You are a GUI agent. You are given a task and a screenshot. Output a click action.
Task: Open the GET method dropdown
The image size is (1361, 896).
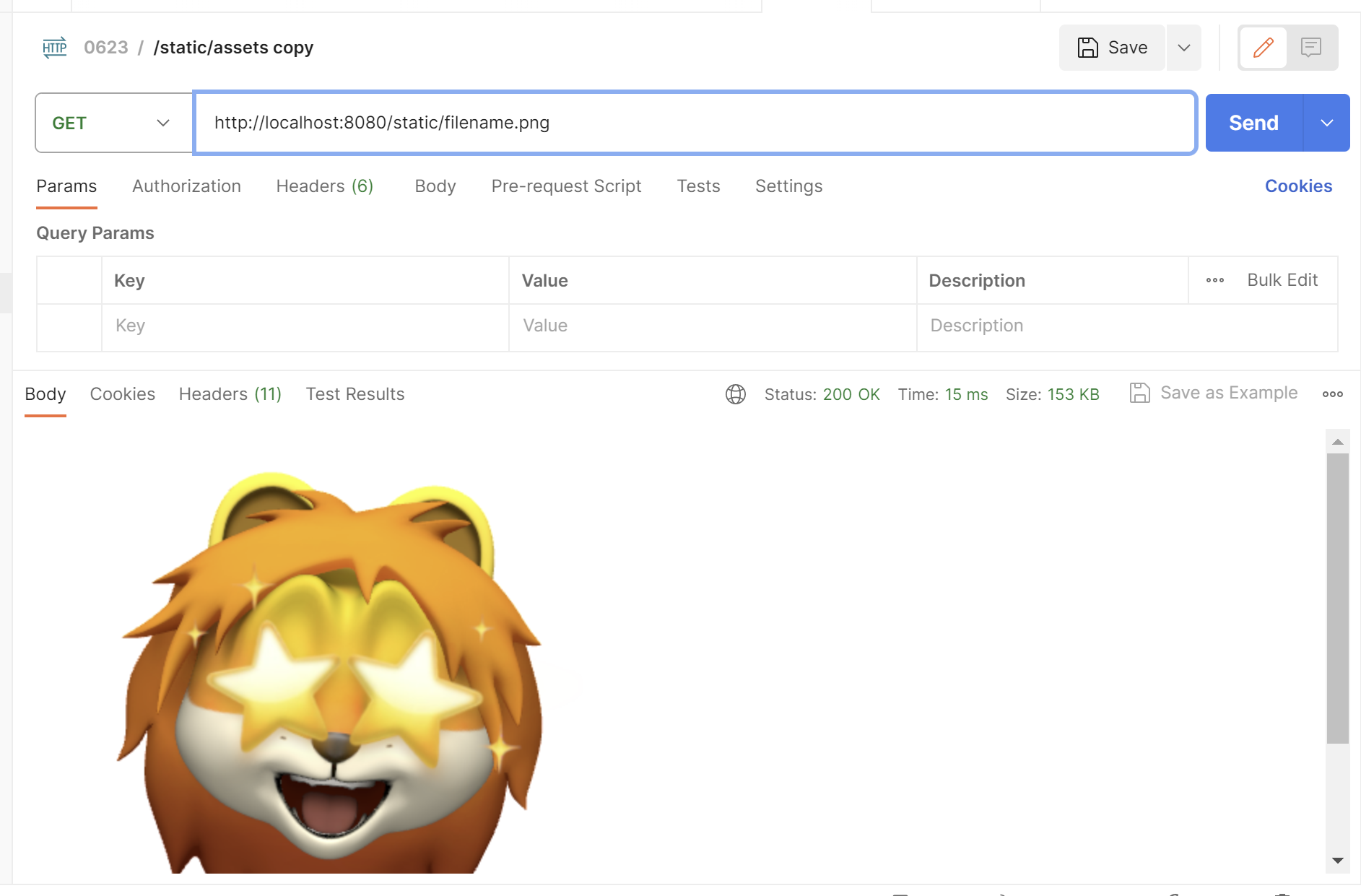[114, 123]
